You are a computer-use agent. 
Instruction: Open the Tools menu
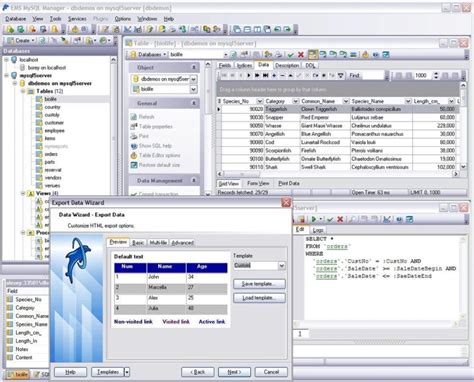(56, 19)
